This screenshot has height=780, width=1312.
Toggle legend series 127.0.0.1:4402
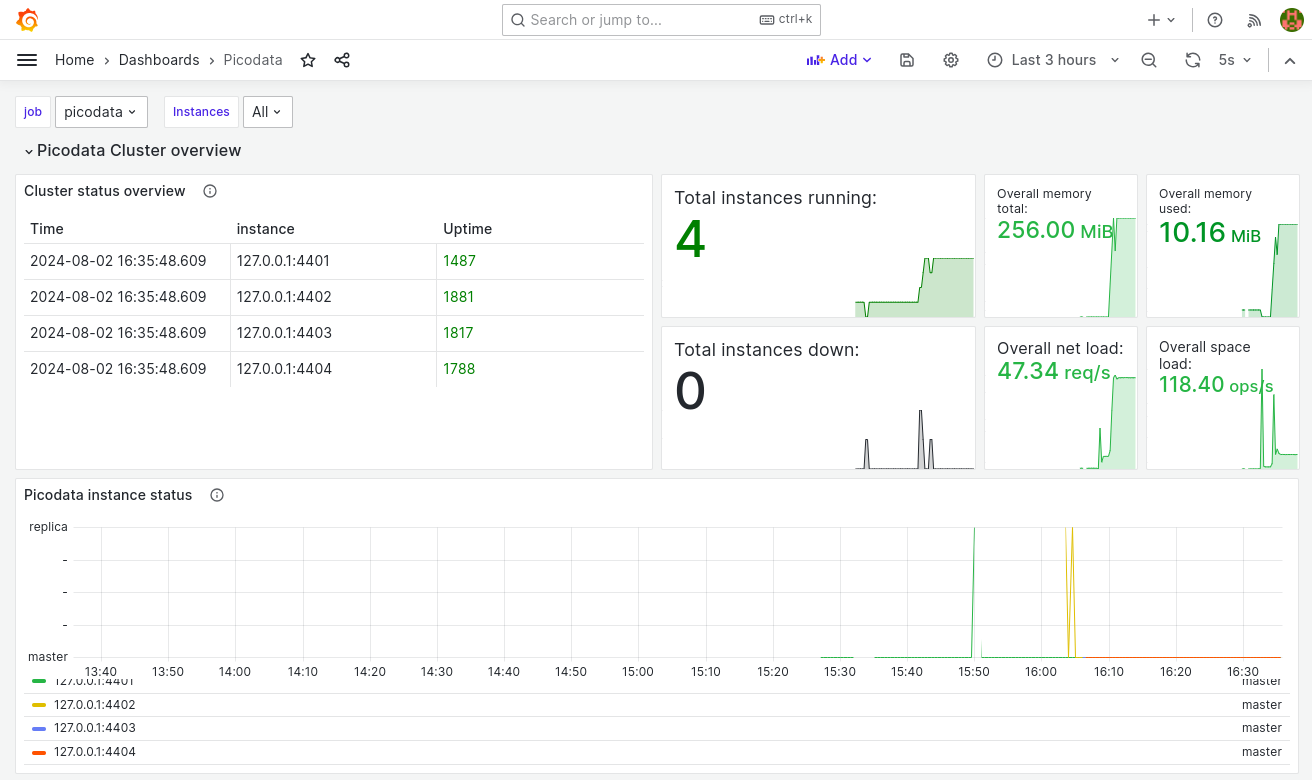[x=95, y=705]
